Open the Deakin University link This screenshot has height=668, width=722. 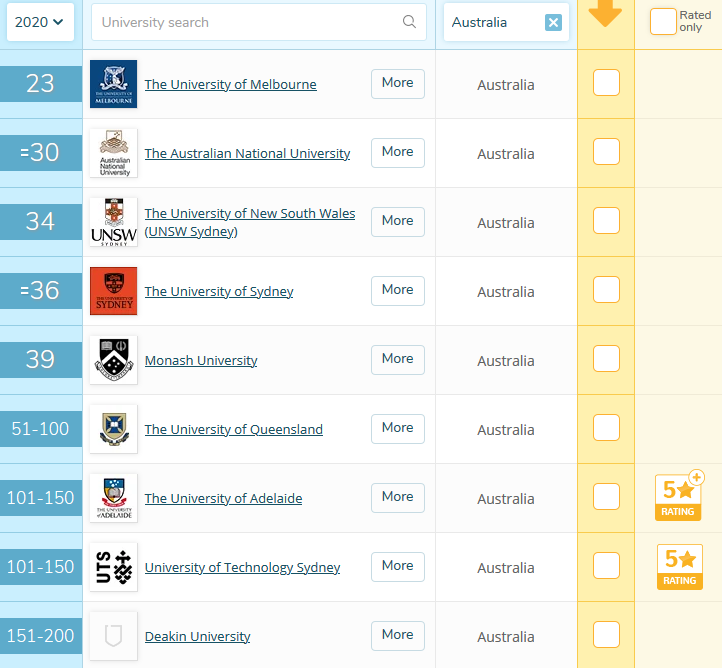[197, 637]
